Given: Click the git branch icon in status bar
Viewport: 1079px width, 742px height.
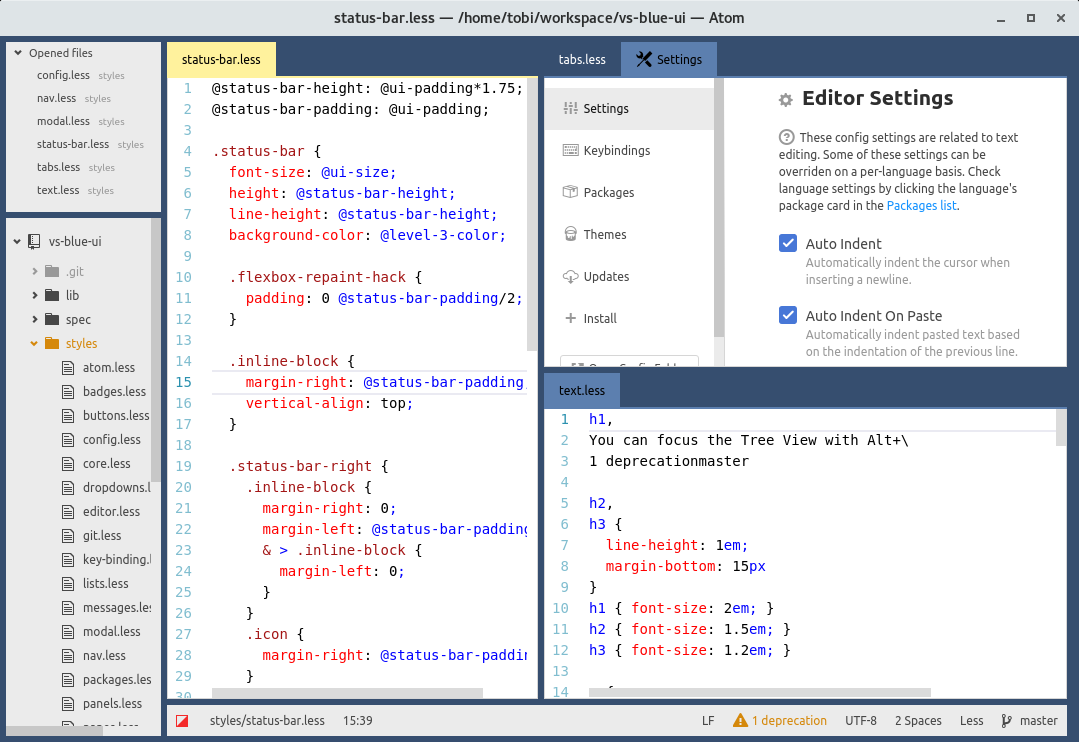Looking at the screenshot, I should pos(1007,721).
